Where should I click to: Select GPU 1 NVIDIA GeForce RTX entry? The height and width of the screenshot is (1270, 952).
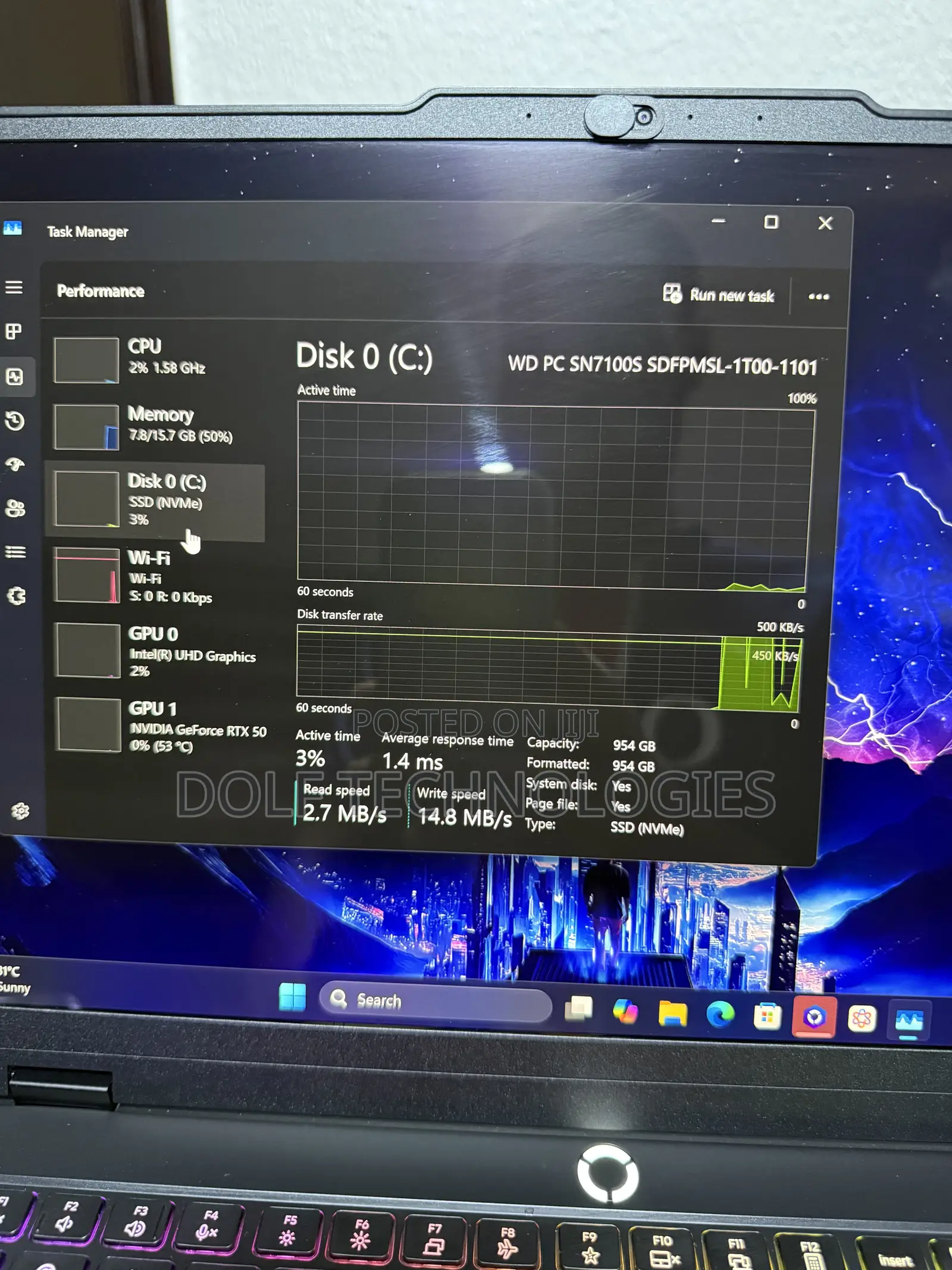158,726
